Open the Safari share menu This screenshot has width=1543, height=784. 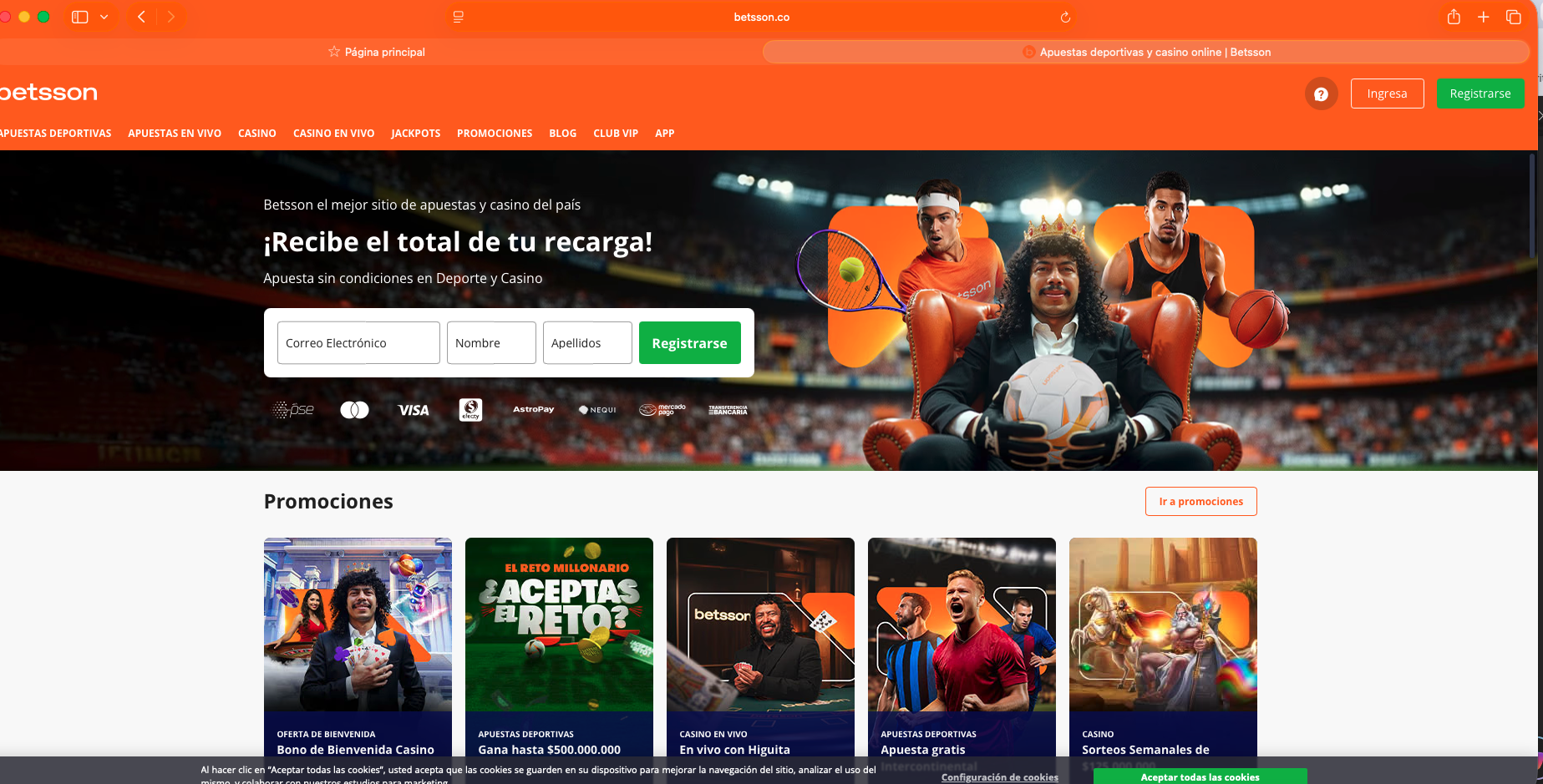[x=1454, y=17]
